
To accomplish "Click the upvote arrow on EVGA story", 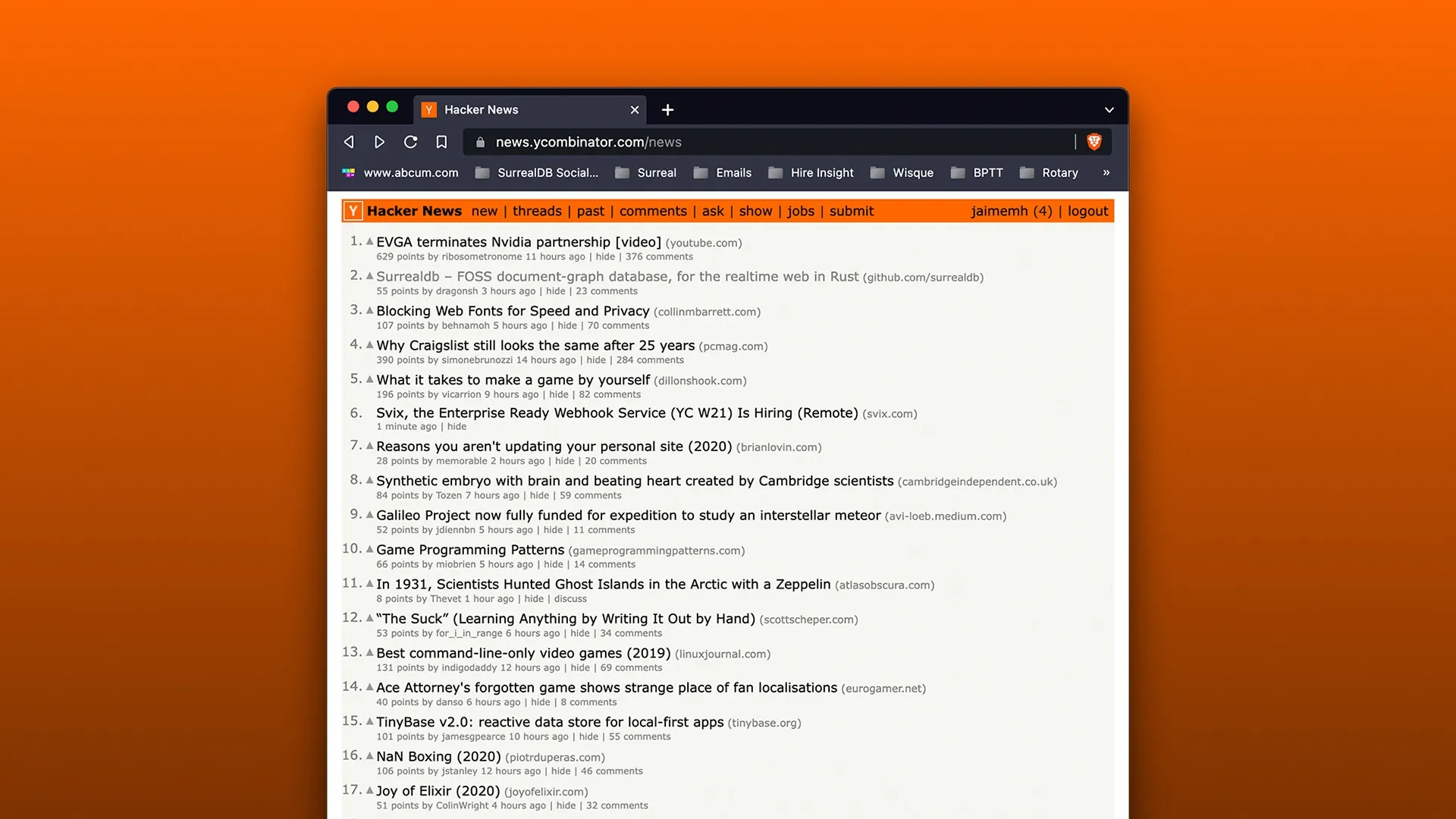I will [369, 242].
